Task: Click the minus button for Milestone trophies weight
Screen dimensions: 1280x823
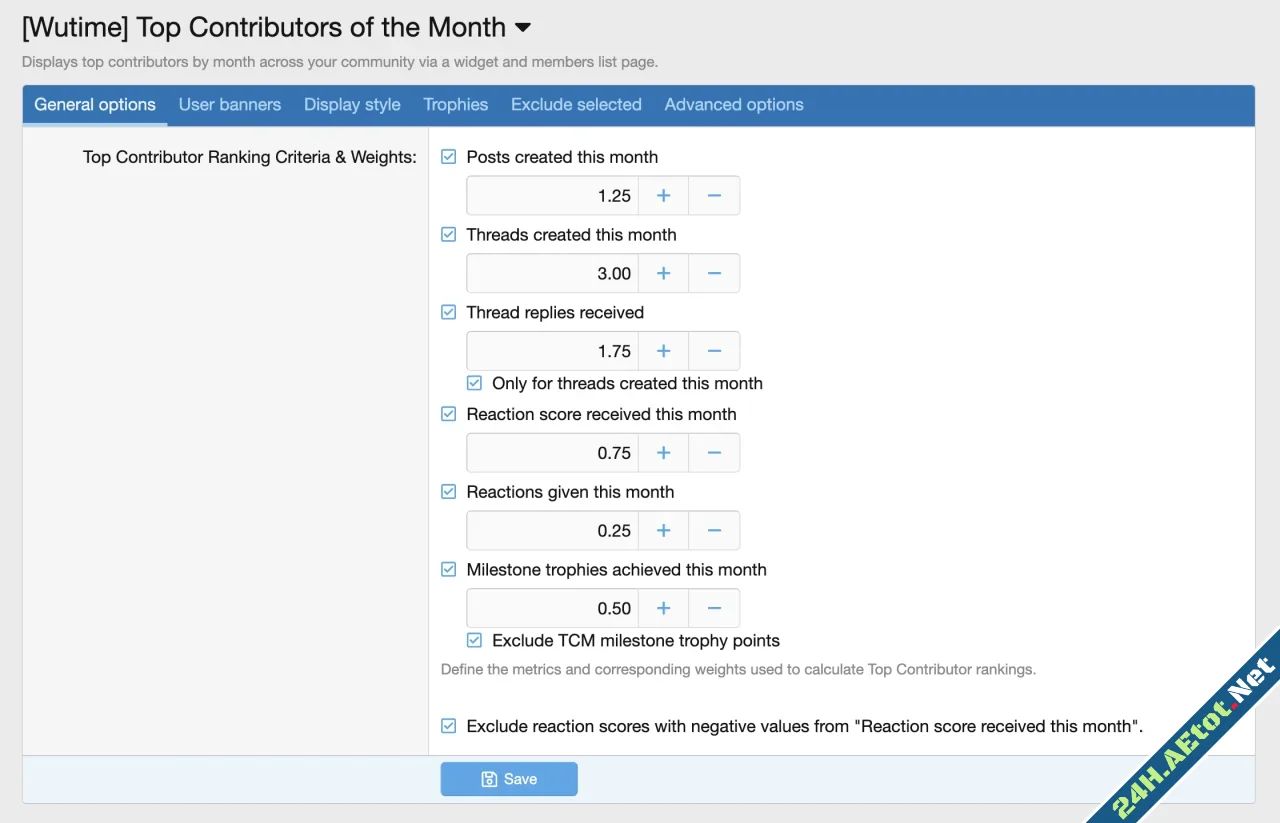Action: (714, 607)
